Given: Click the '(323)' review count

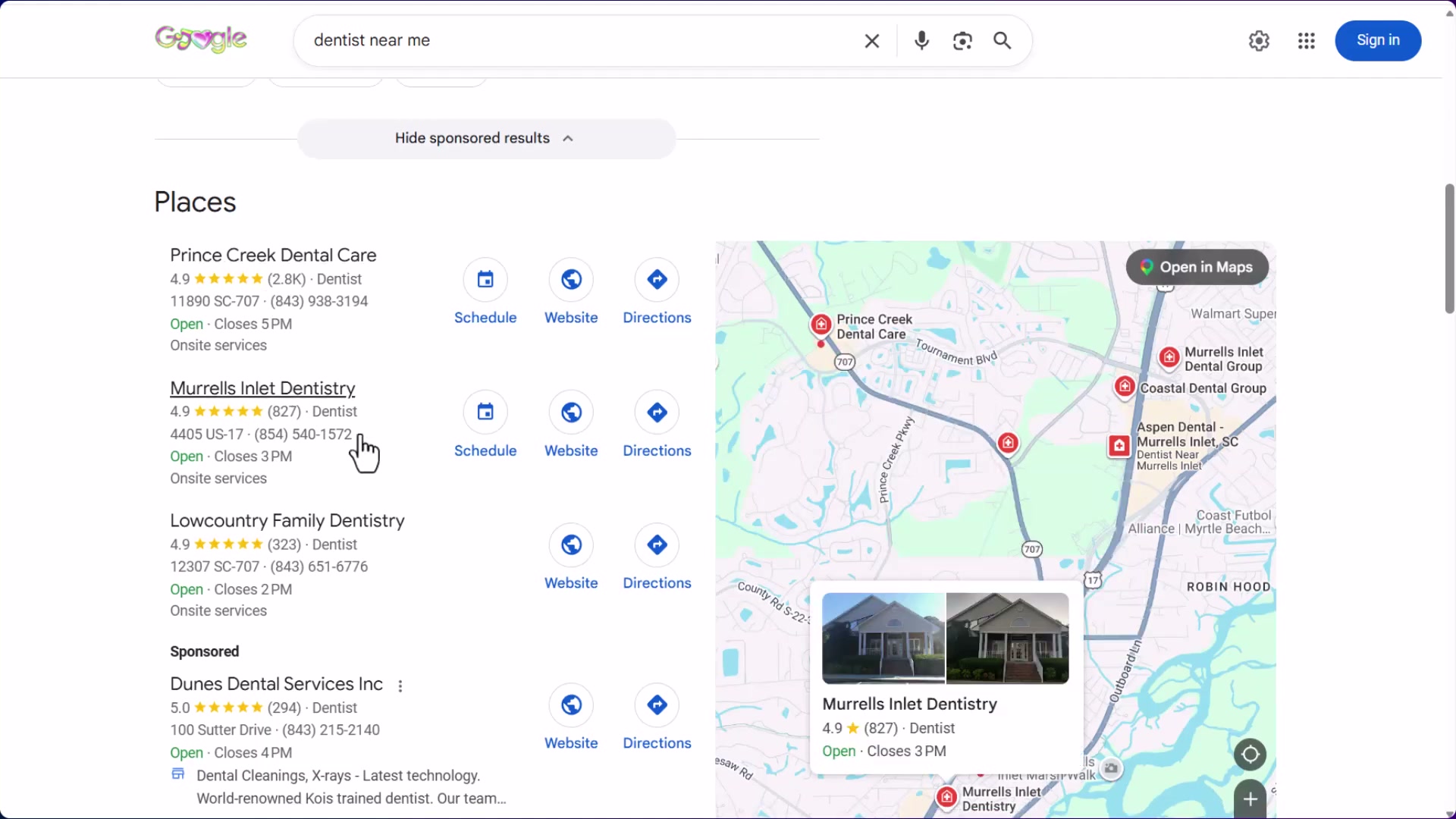Looking at the screenshot, I should (x=284, y=544).
